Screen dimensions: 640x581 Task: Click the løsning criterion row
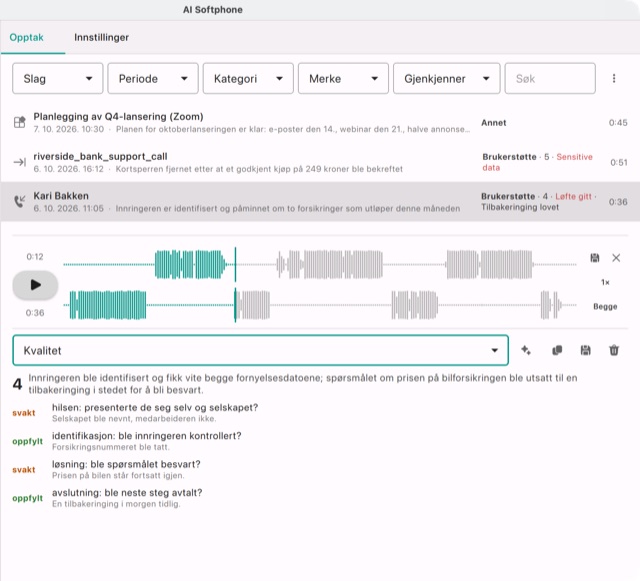[x=320, y=470]
